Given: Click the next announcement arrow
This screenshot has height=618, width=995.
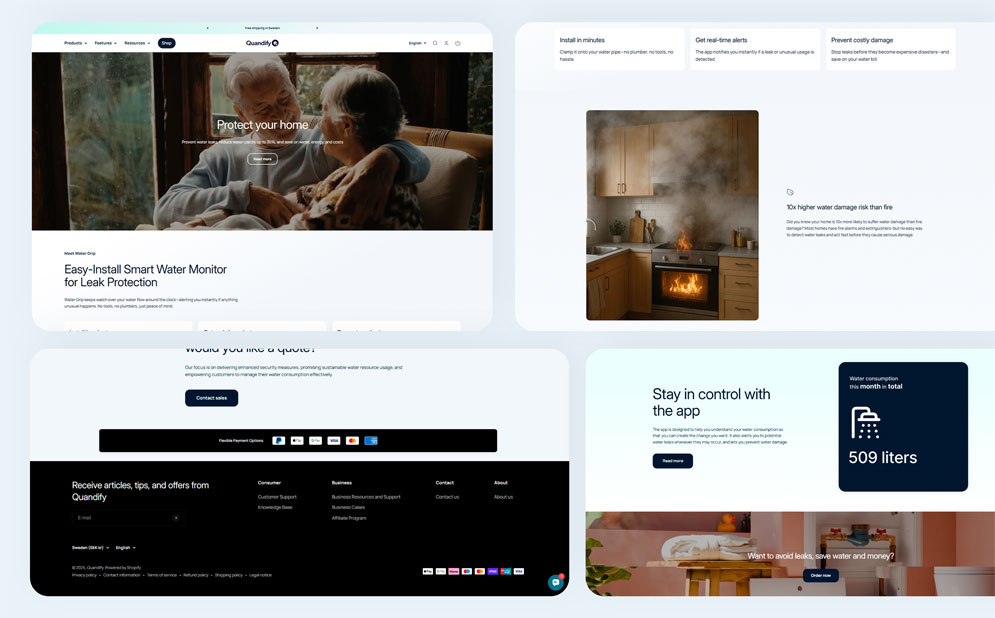Looking at the screenshot, I should pyautogui.click(x=318, y=28).
